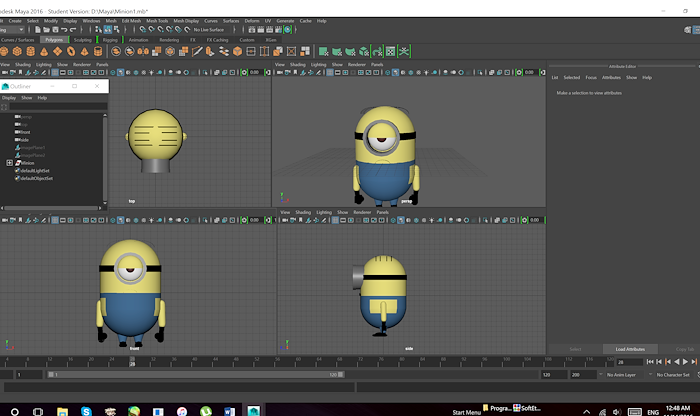Click the New Scene toolbar icon
This screenshot has width=700, height=416.
pos(38,29)
